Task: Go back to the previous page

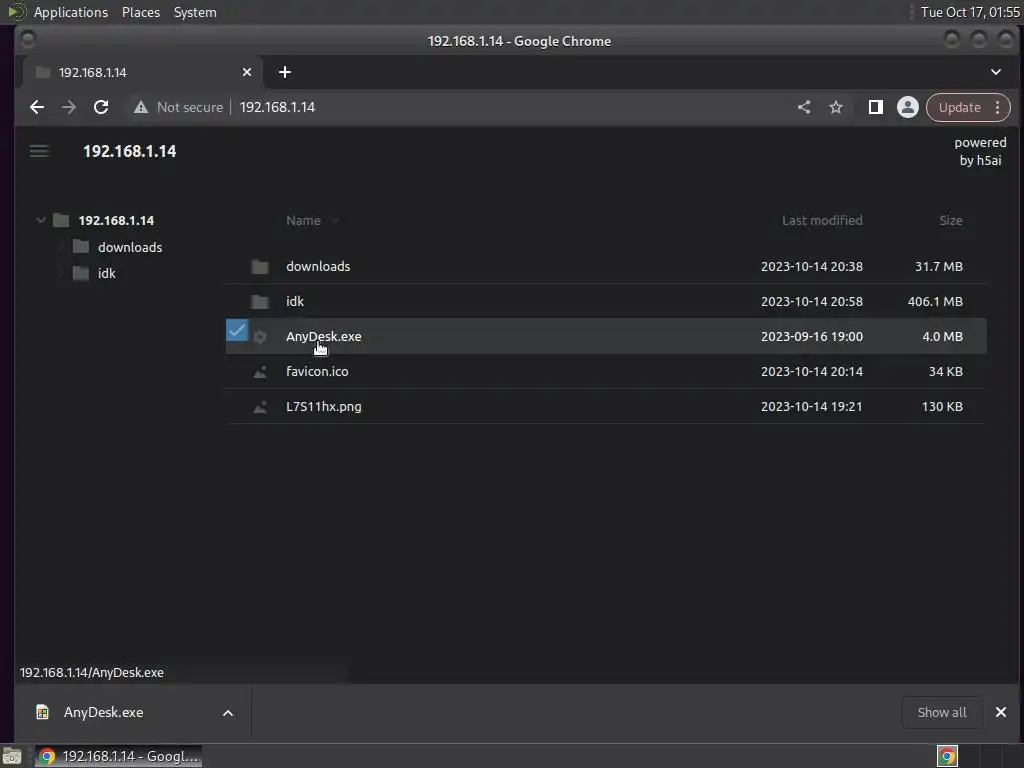Action: [x=37, y=107]
